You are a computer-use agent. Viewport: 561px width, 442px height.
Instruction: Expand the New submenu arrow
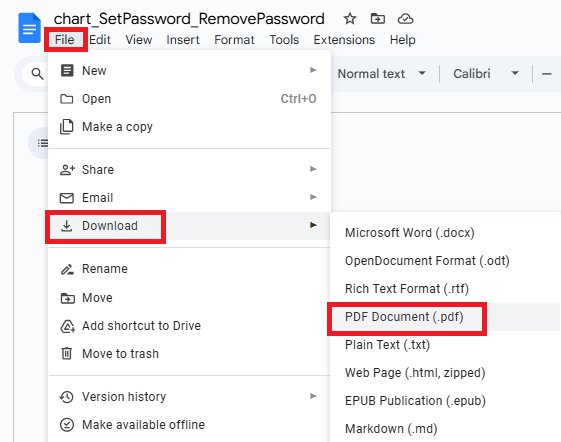(313, 70)
